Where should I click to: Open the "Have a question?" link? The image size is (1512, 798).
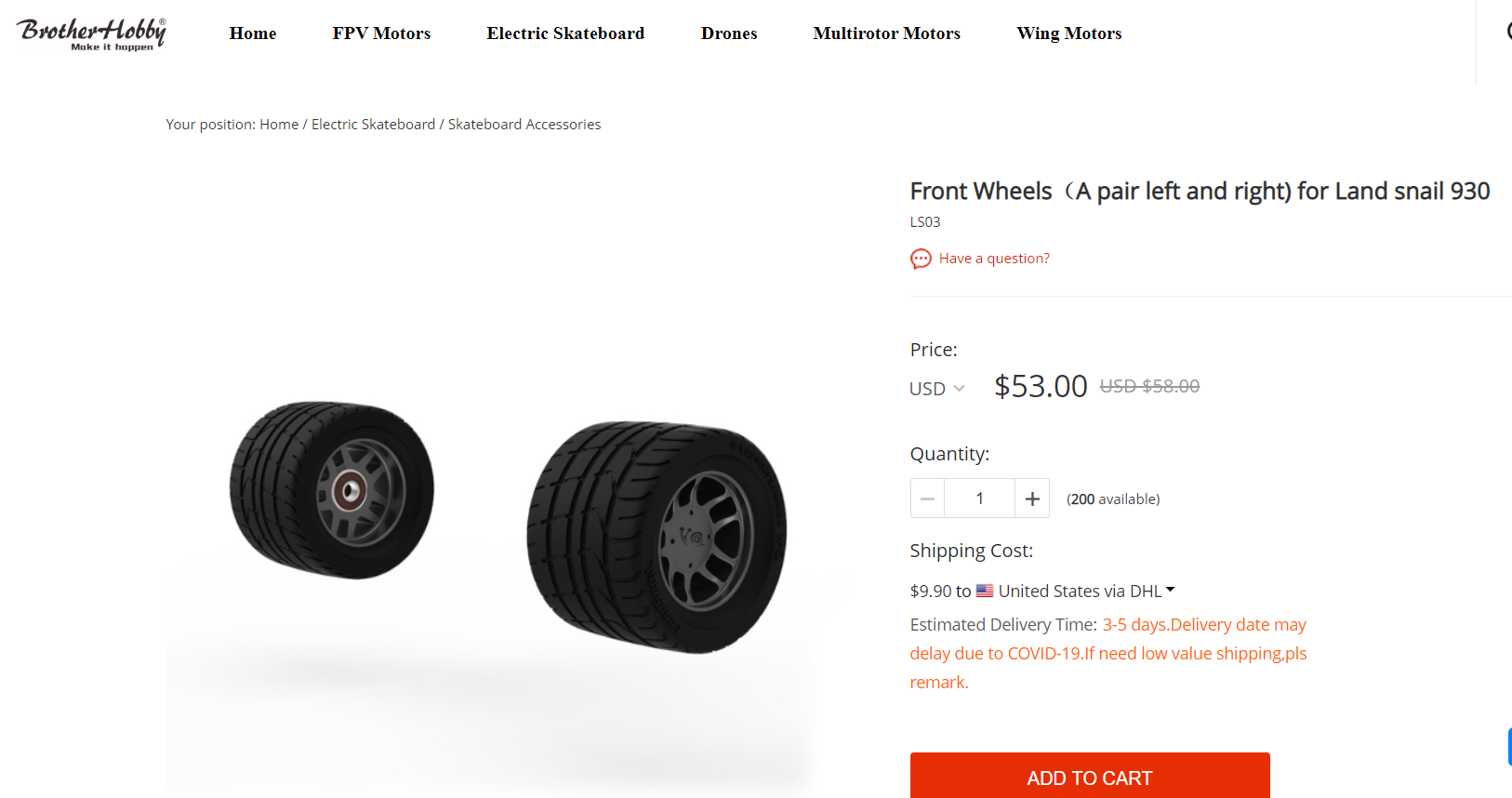tap(994, 259)
